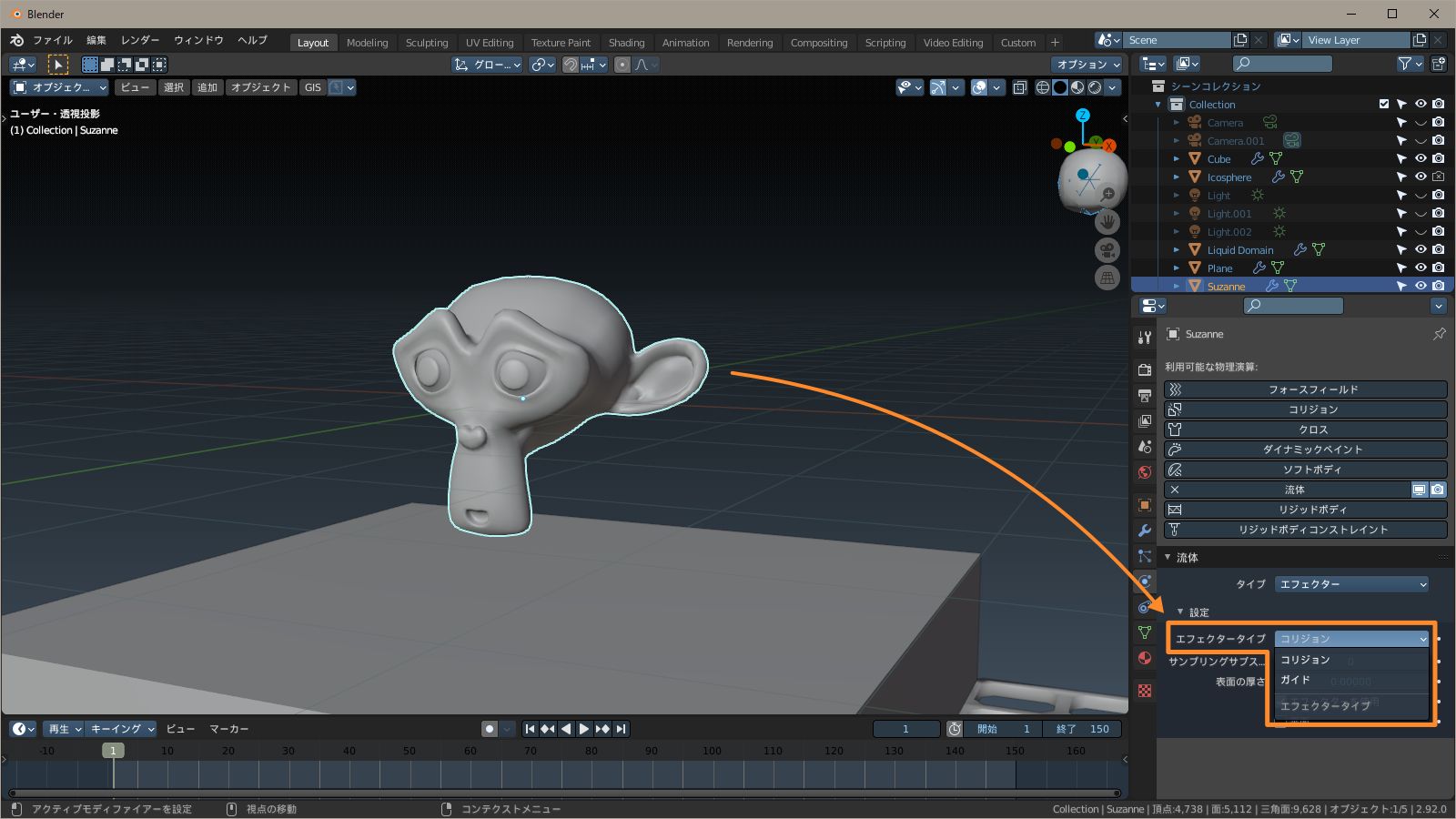Open the オプション dropdown

[1087, 65]
